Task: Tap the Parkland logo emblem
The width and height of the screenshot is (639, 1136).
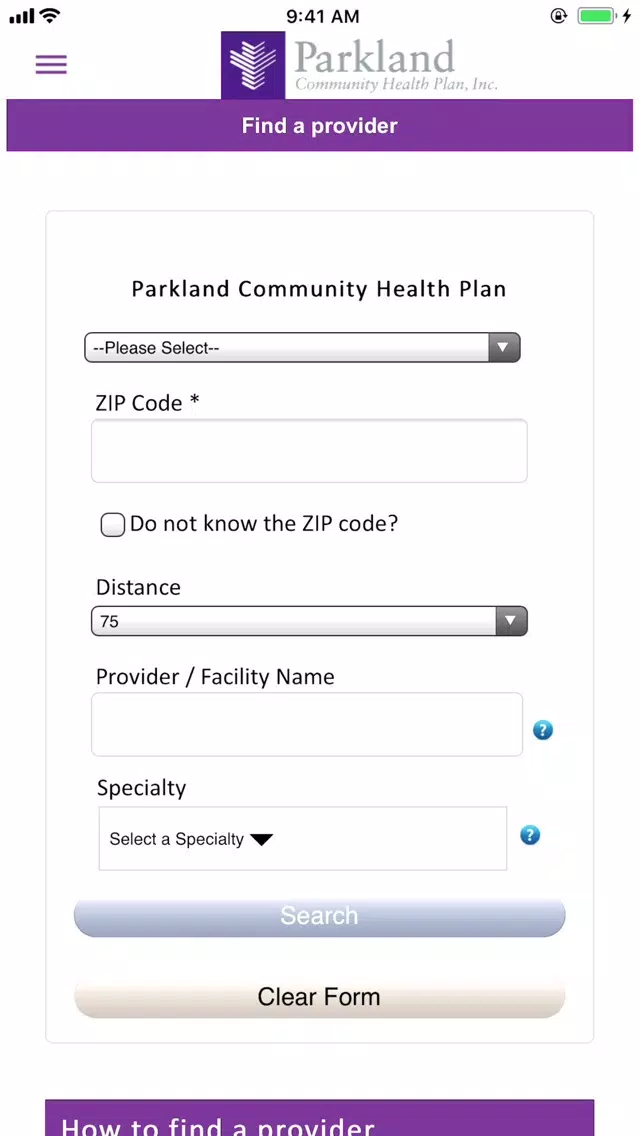Action: click(x=253, y=64)
